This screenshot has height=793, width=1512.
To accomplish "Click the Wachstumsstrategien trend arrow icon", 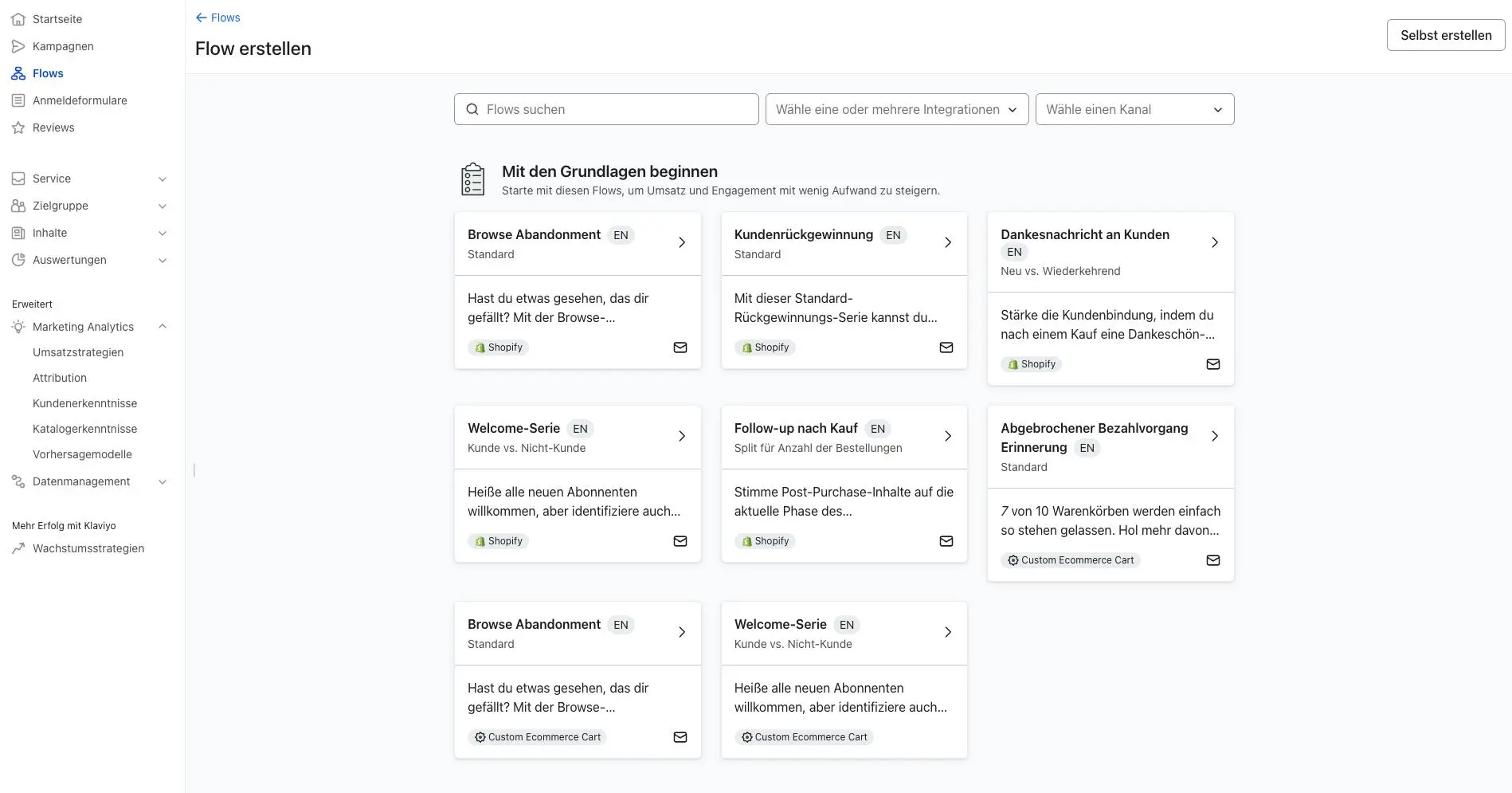I will click(x=18, y=548).
